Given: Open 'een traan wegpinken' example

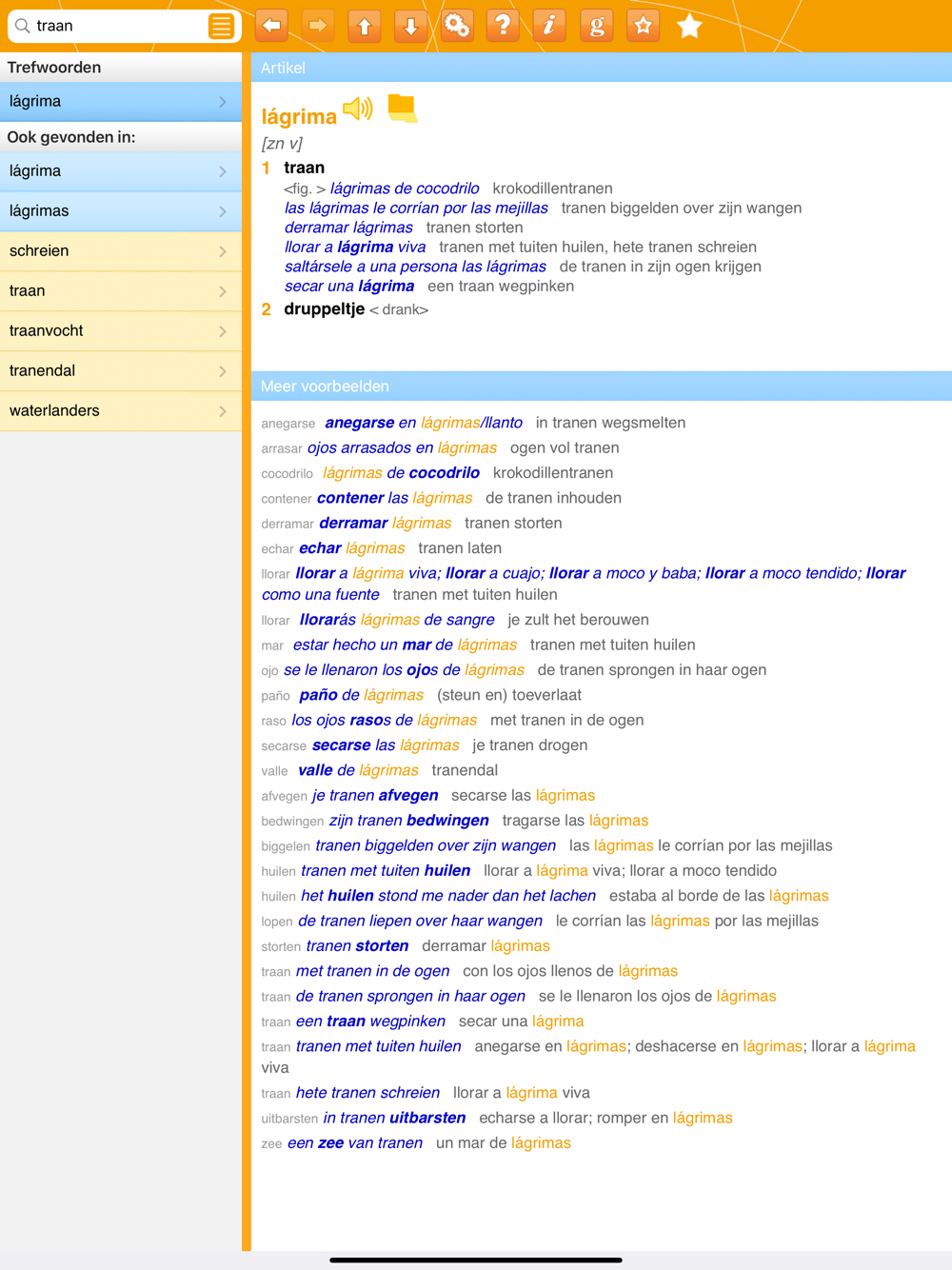Looking at the screenshot, I should point(370,1022).
